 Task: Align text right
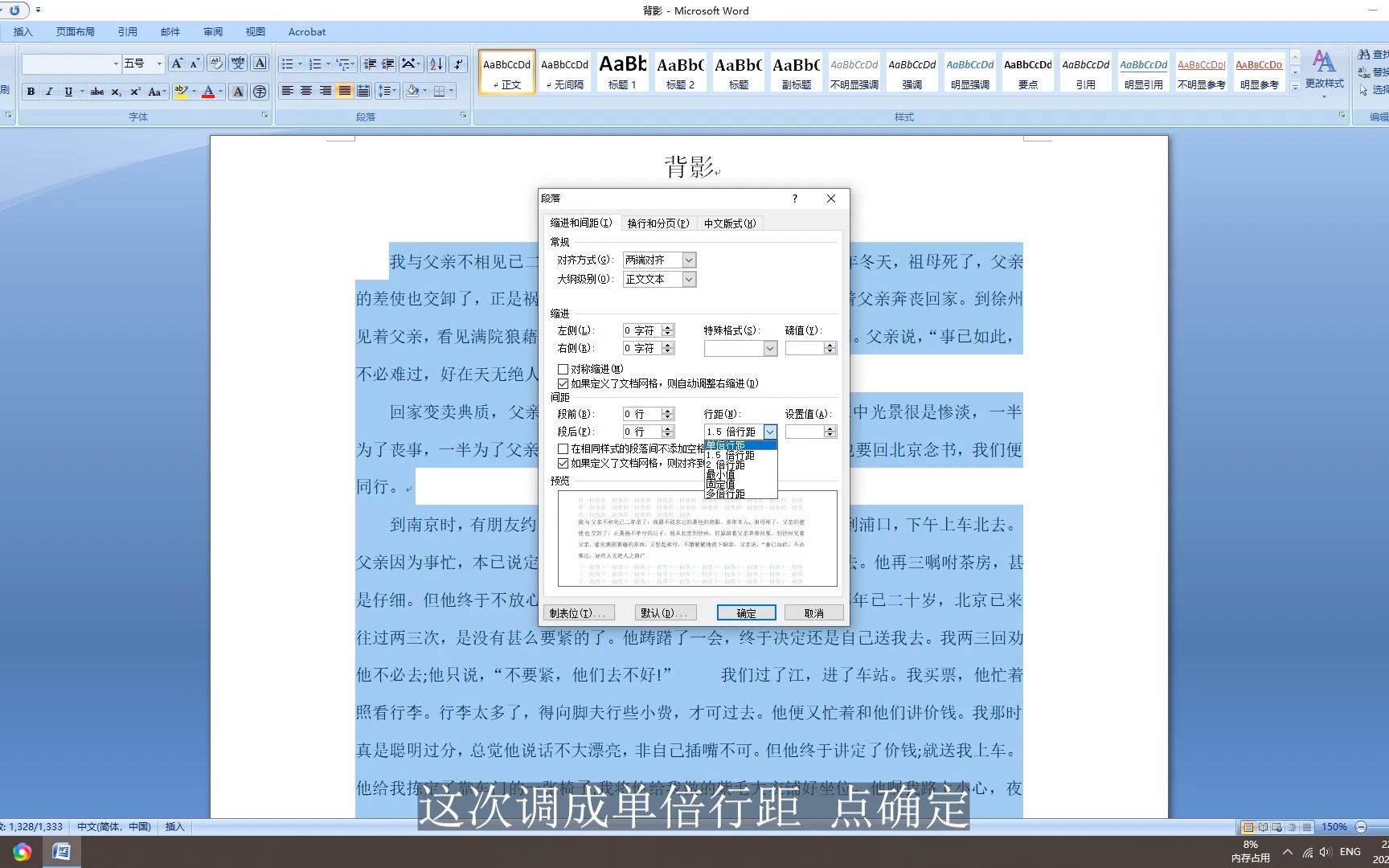coord(325,91)
